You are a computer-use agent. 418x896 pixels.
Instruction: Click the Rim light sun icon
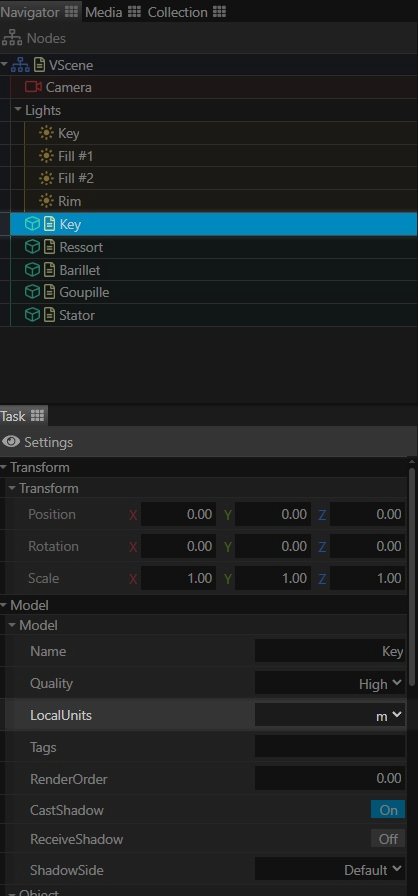click(x=46, y=201)
